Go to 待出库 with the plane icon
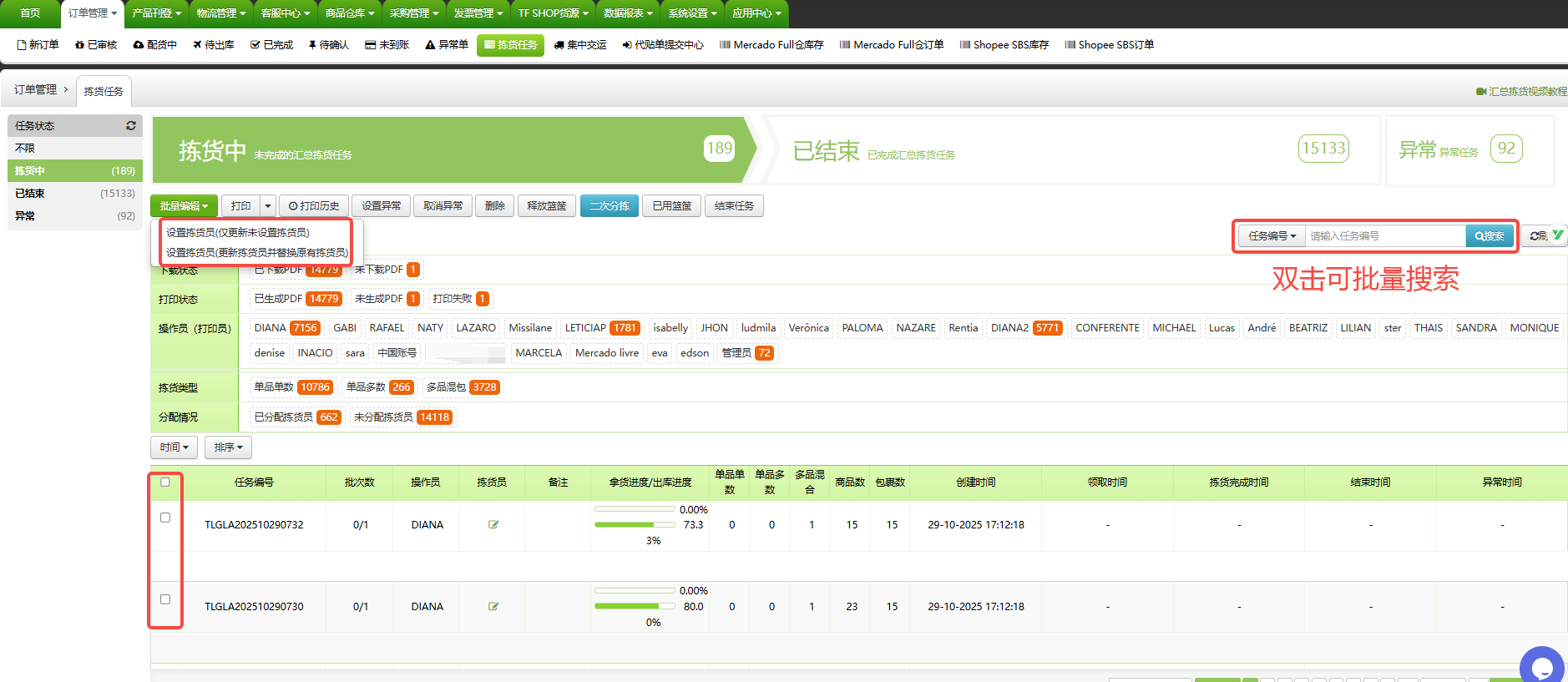This screenshot has width=1568, height=682. [214, 45]
